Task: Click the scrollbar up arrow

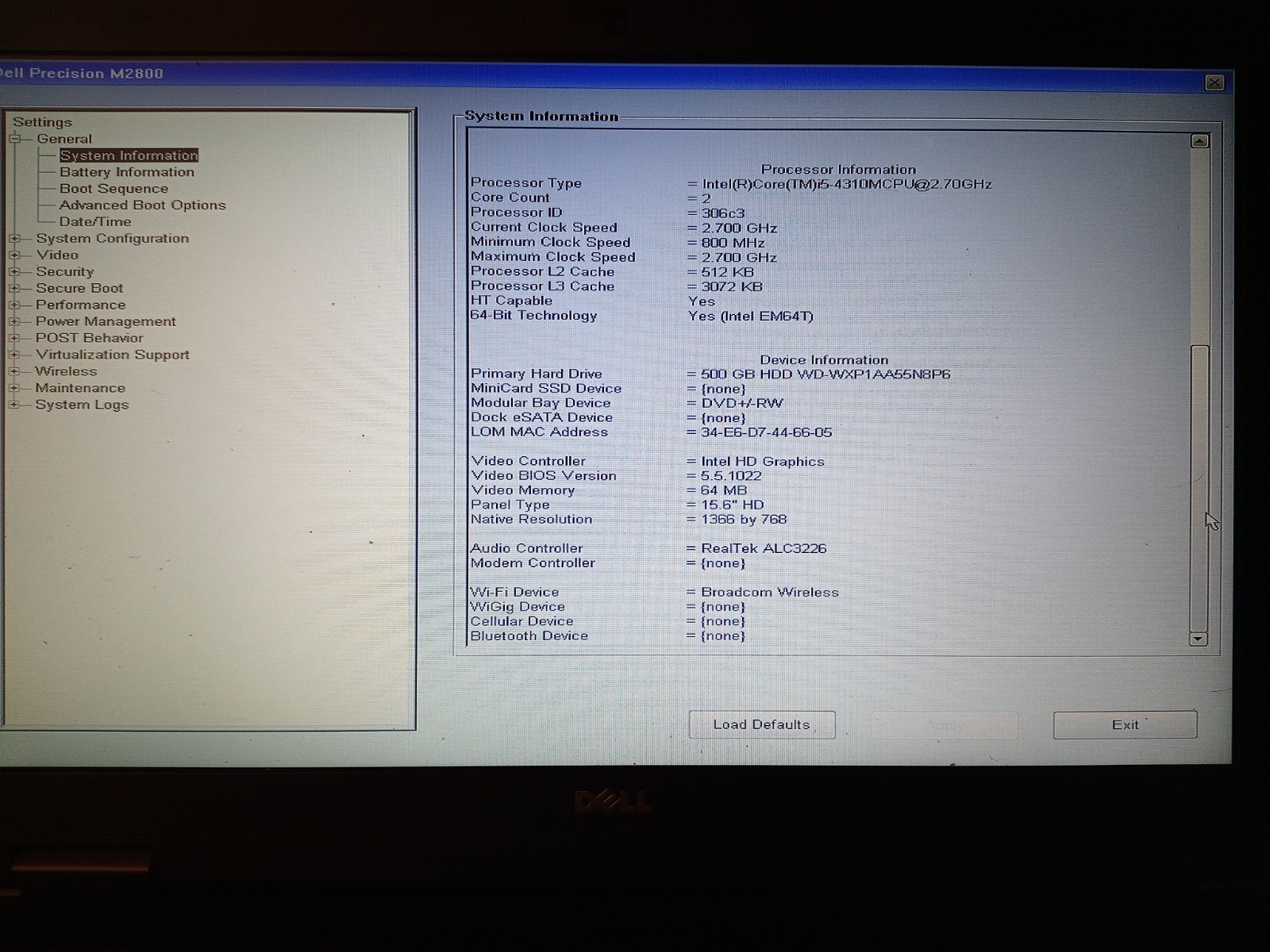Action: 1199,141
